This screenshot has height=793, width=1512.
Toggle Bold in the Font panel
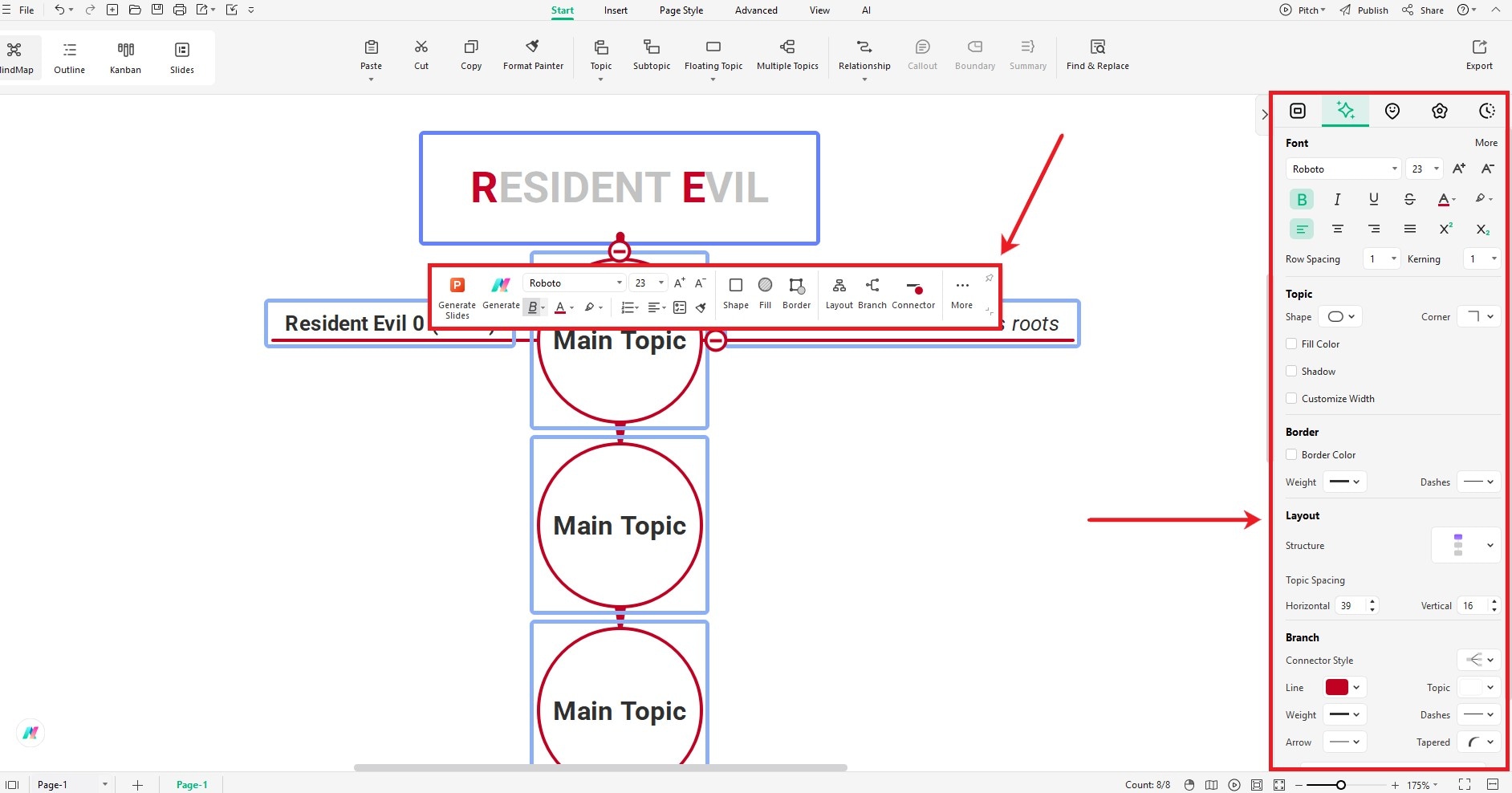click(1302, 199)
